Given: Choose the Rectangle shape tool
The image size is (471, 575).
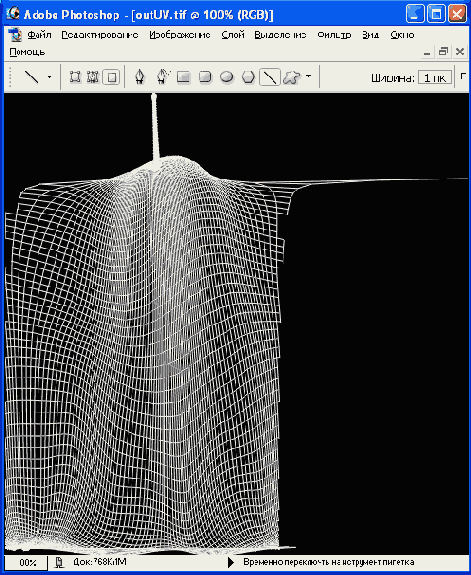Looking at the screenshot, I should [184, 77].
